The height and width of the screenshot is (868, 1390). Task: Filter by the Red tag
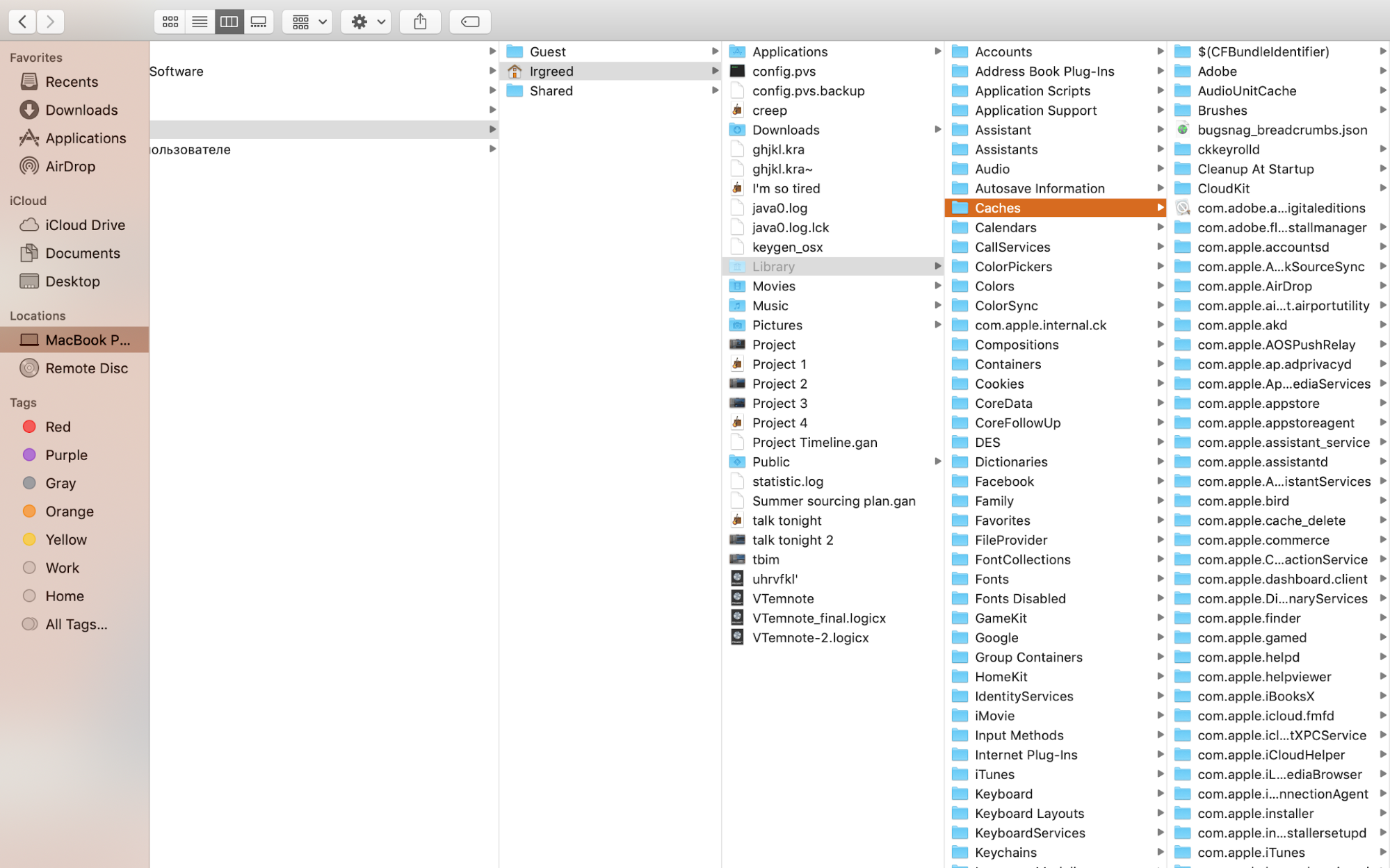pos(74,427)
